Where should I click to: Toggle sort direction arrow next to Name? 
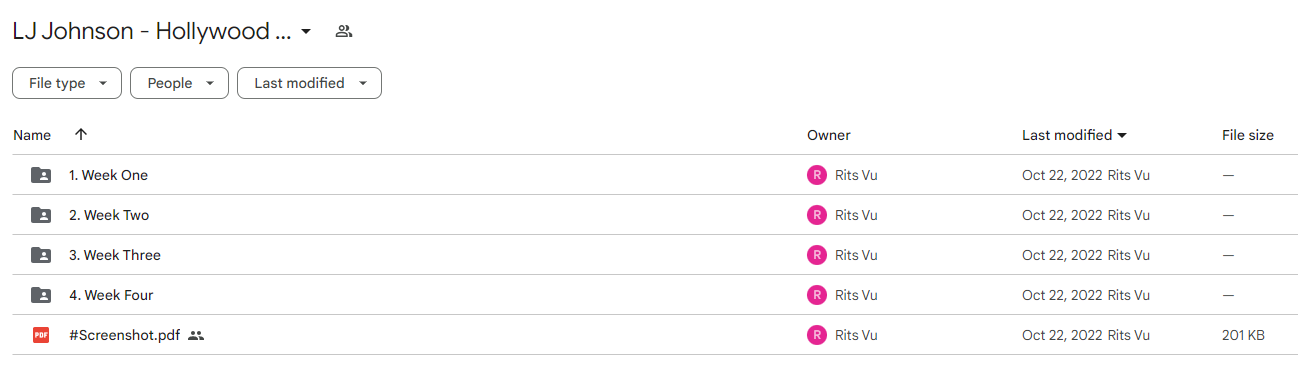click(x=81, y=134)
